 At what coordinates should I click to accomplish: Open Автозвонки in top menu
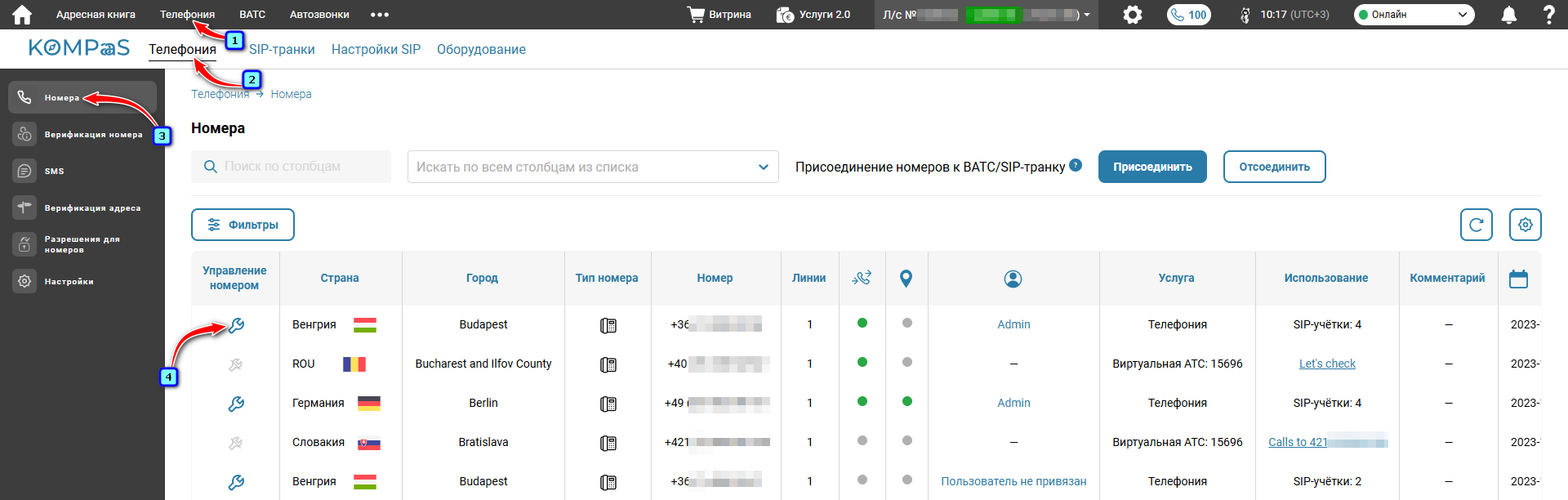pyautogui.click(x=319, y=15)
